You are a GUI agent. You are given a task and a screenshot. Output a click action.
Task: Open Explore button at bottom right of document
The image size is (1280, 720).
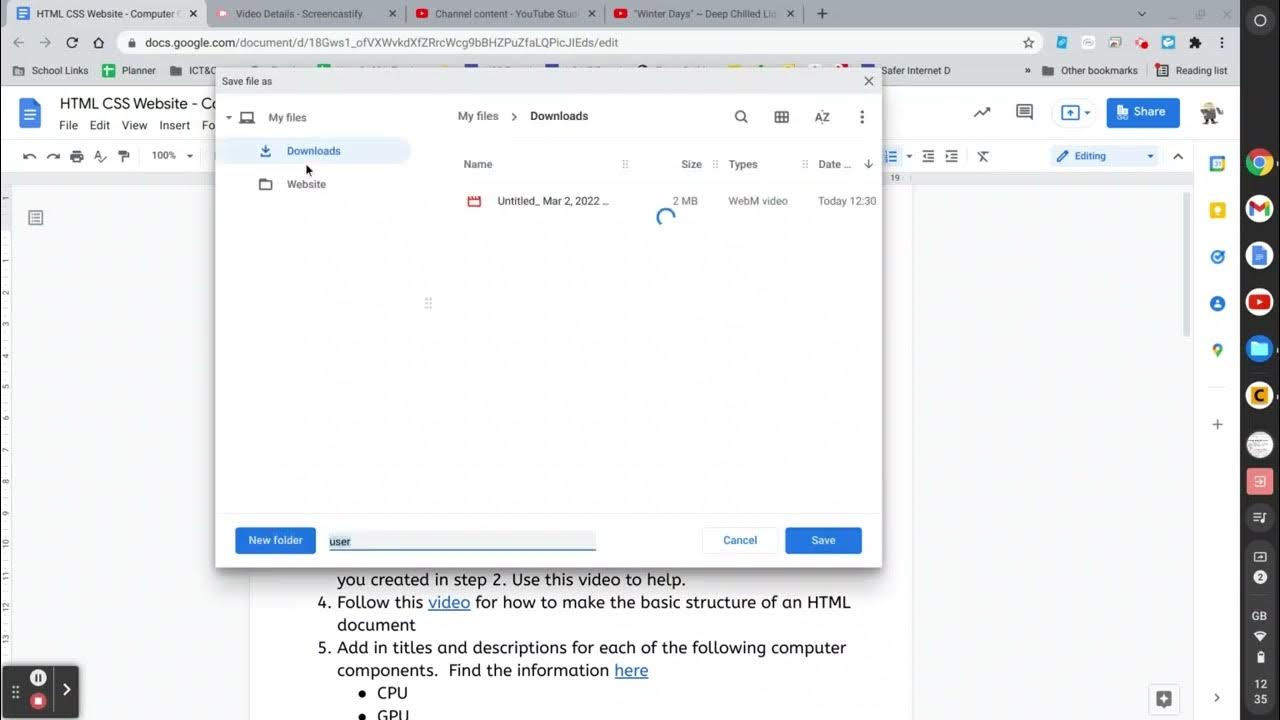tap(1163, 698)
